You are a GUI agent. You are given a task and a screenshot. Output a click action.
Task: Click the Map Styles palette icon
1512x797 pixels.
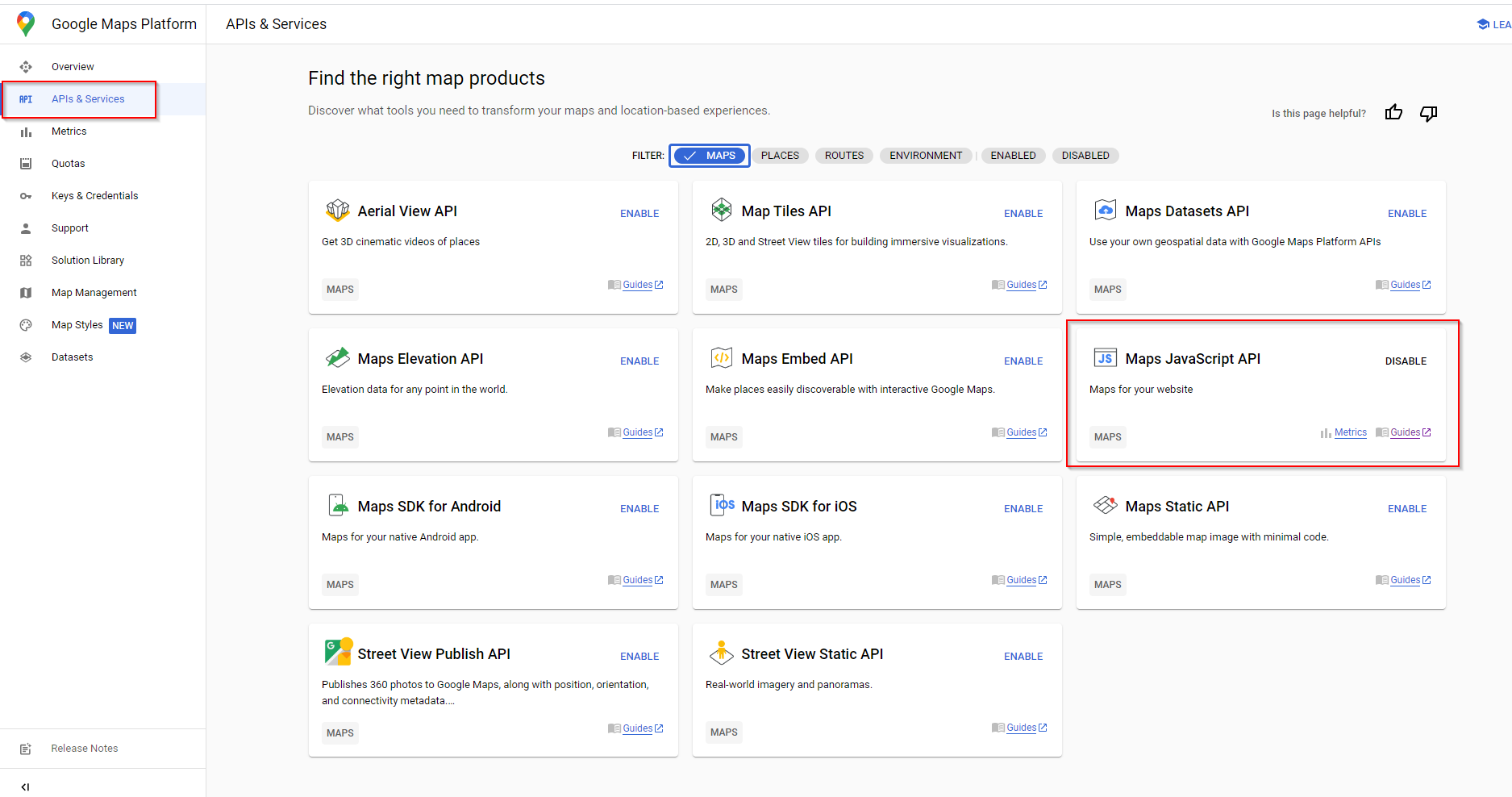26,325
